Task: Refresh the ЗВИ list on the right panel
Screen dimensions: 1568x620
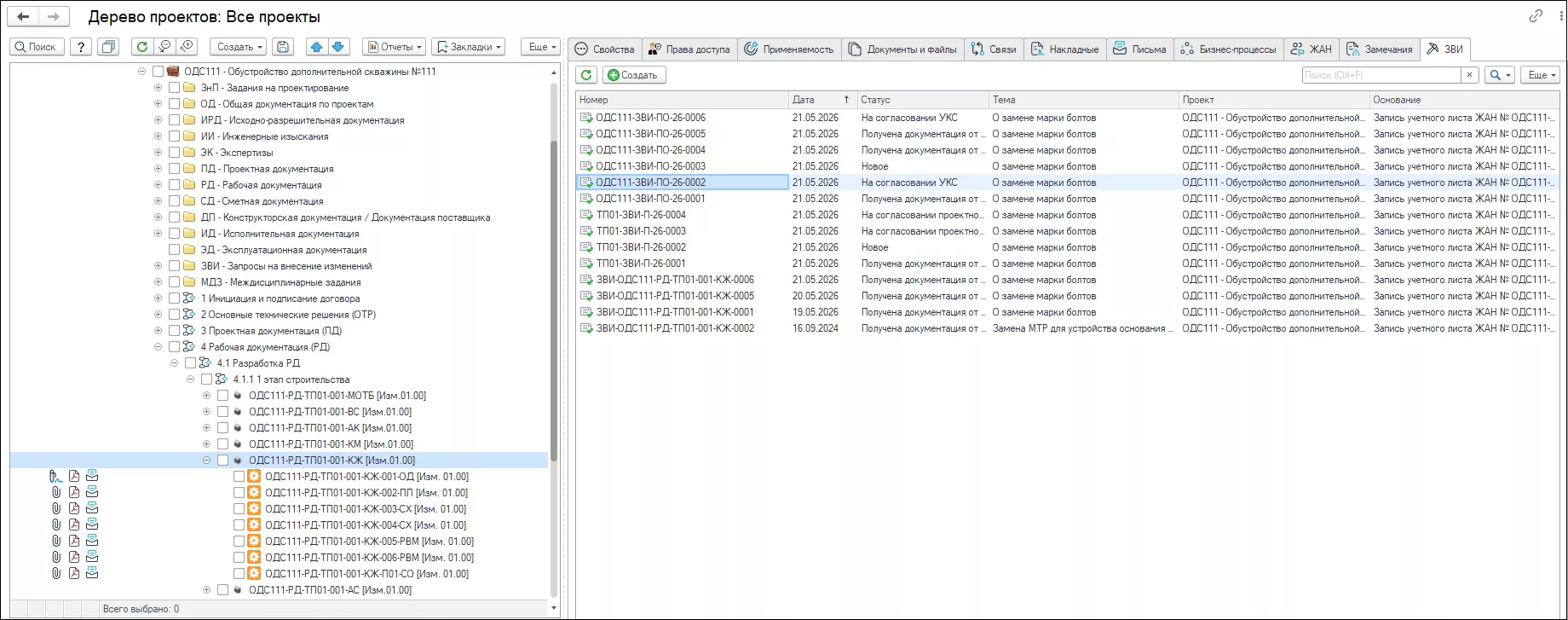Action: pos(586,75)
